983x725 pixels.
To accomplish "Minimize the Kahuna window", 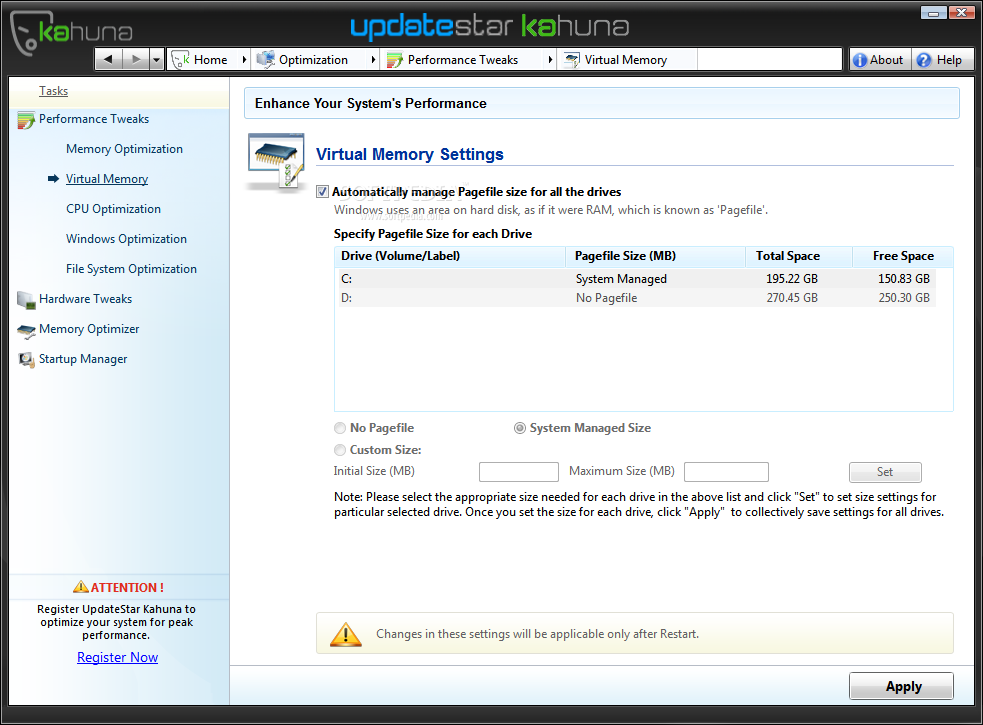I will pos(933,12).
